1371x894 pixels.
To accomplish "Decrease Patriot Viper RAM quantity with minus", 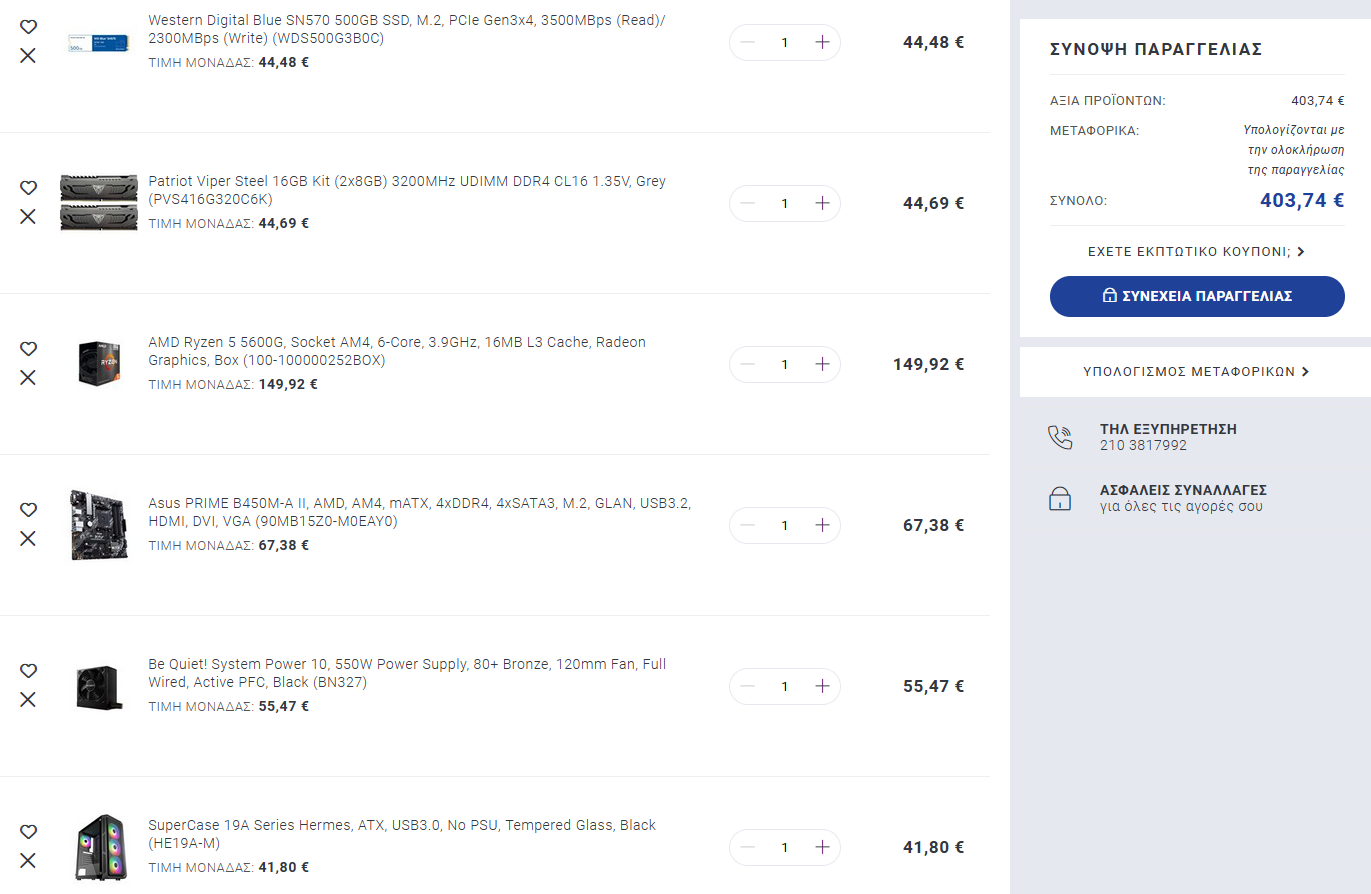I will click(x=747, y=203).
